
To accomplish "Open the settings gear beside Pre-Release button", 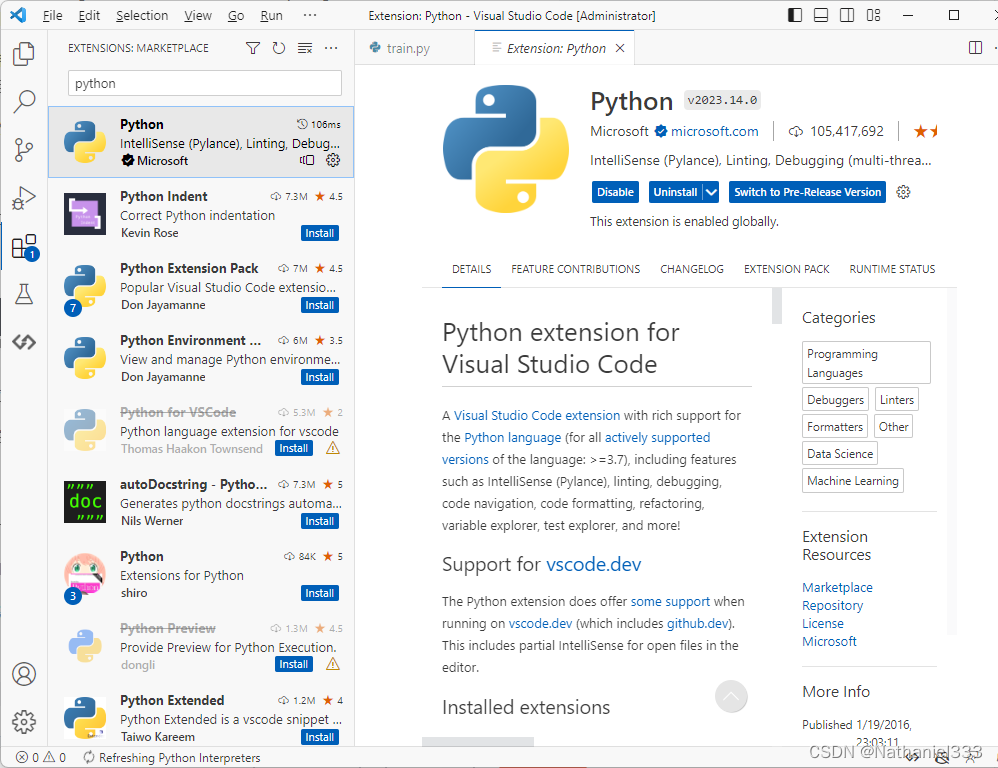I will tap(903, 192).
